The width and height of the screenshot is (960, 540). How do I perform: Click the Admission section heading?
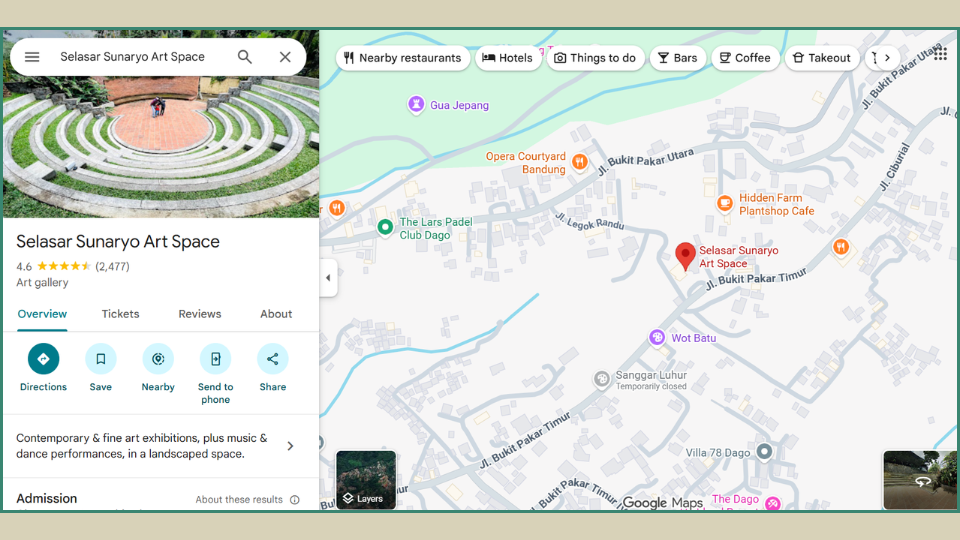tap(47, 498)
